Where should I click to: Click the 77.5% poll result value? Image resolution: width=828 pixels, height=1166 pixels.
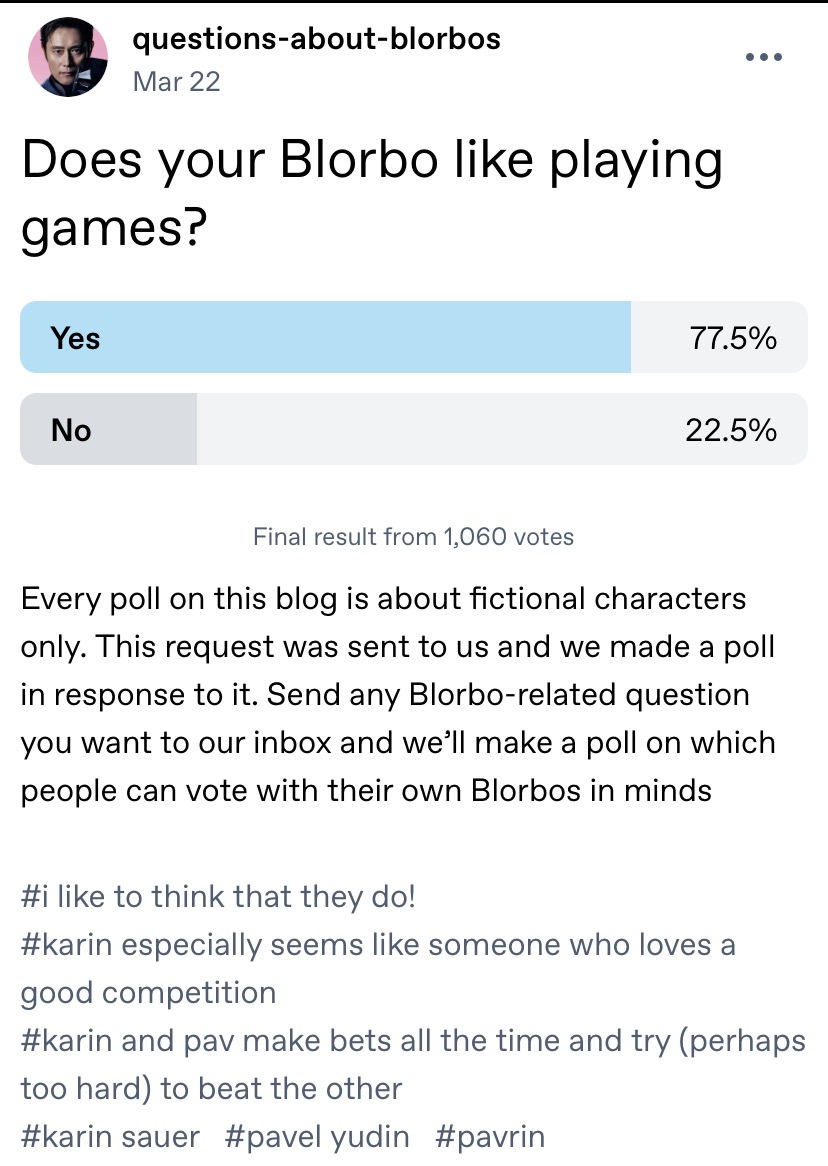733,338
